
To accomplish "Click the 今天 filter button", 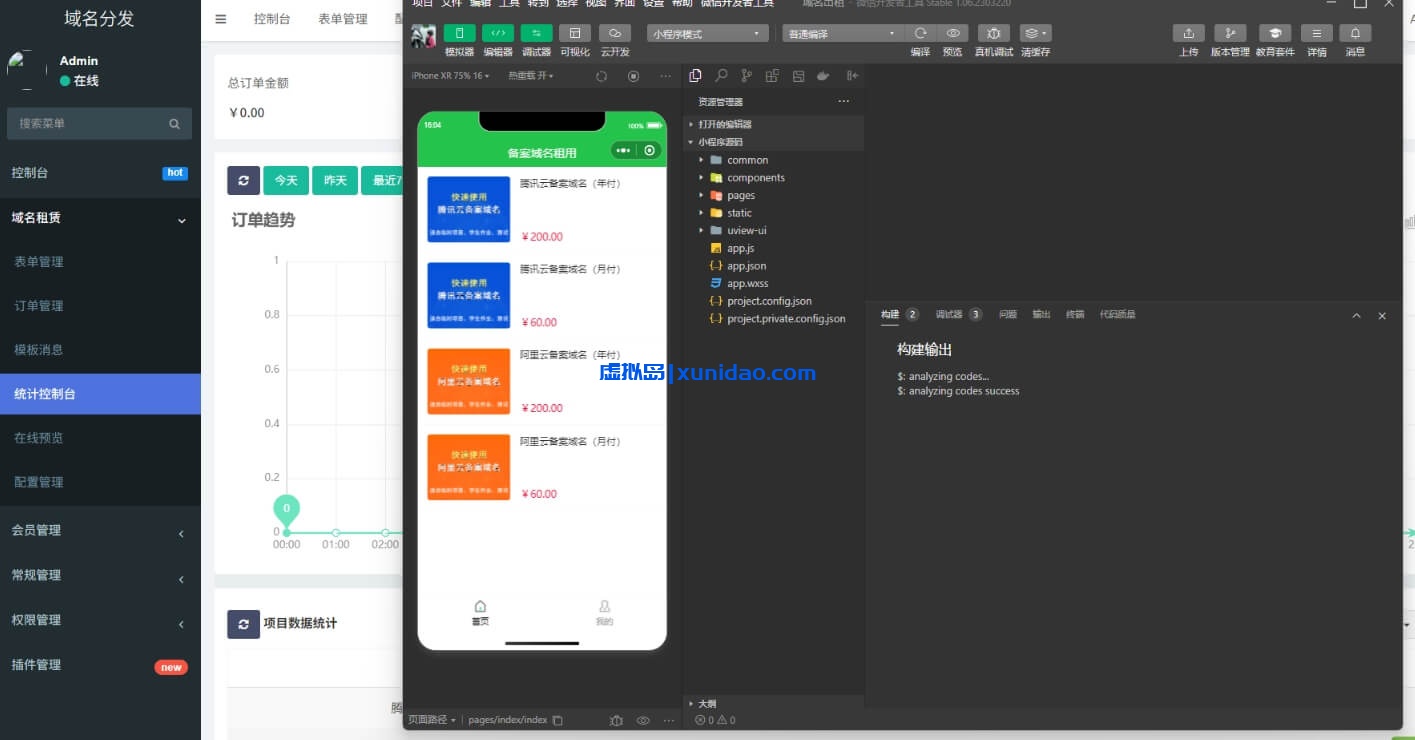I will pyautogui.click(x=286, y=180).
